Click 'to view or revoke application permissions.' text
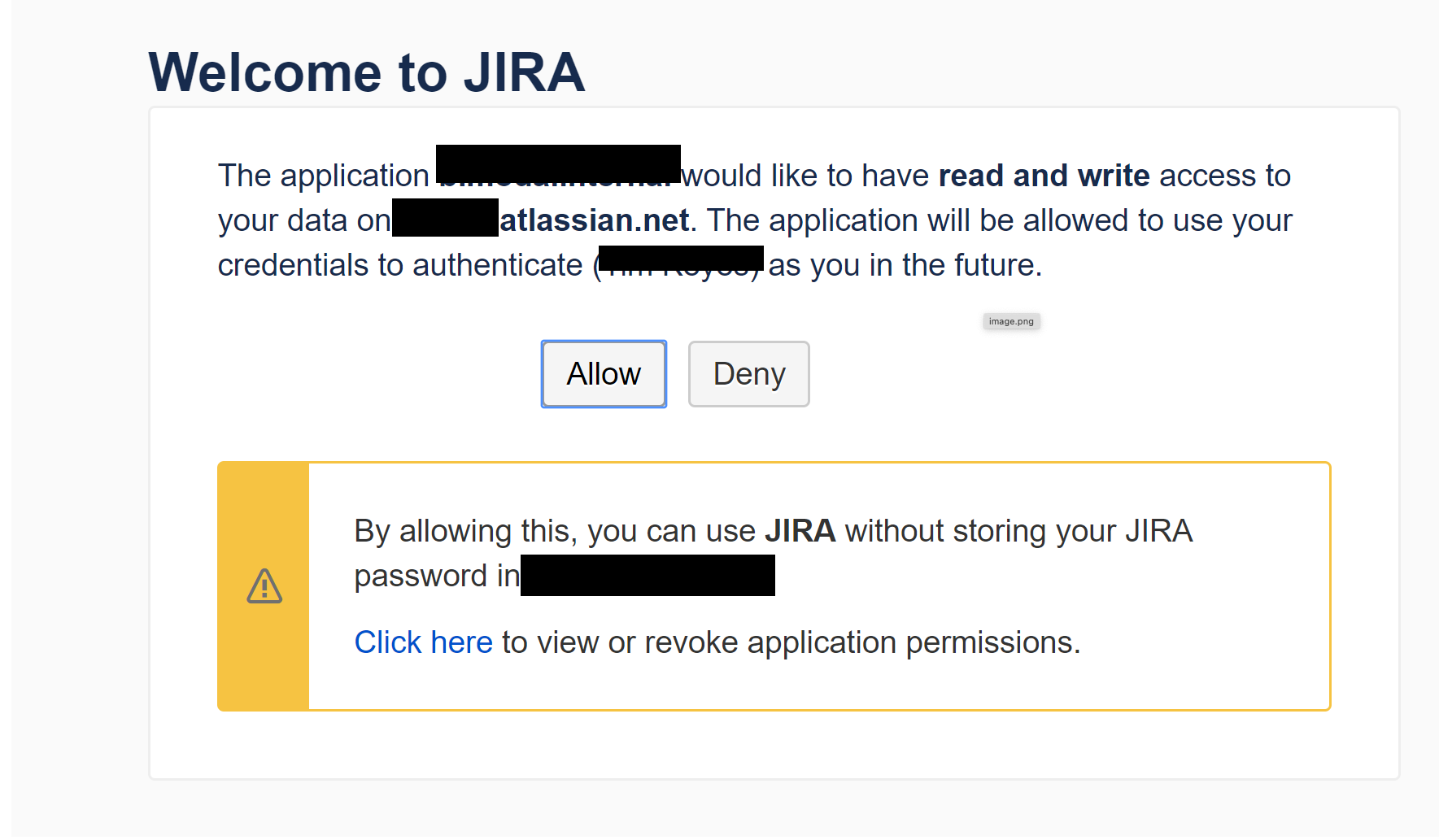The image size is (1439, 840). [x=791, y=642]
